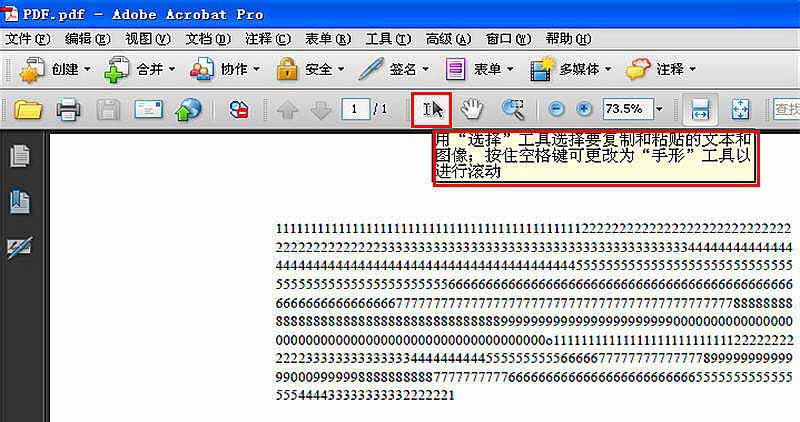Click the start meeting collaboration icon

coord(238,109)
